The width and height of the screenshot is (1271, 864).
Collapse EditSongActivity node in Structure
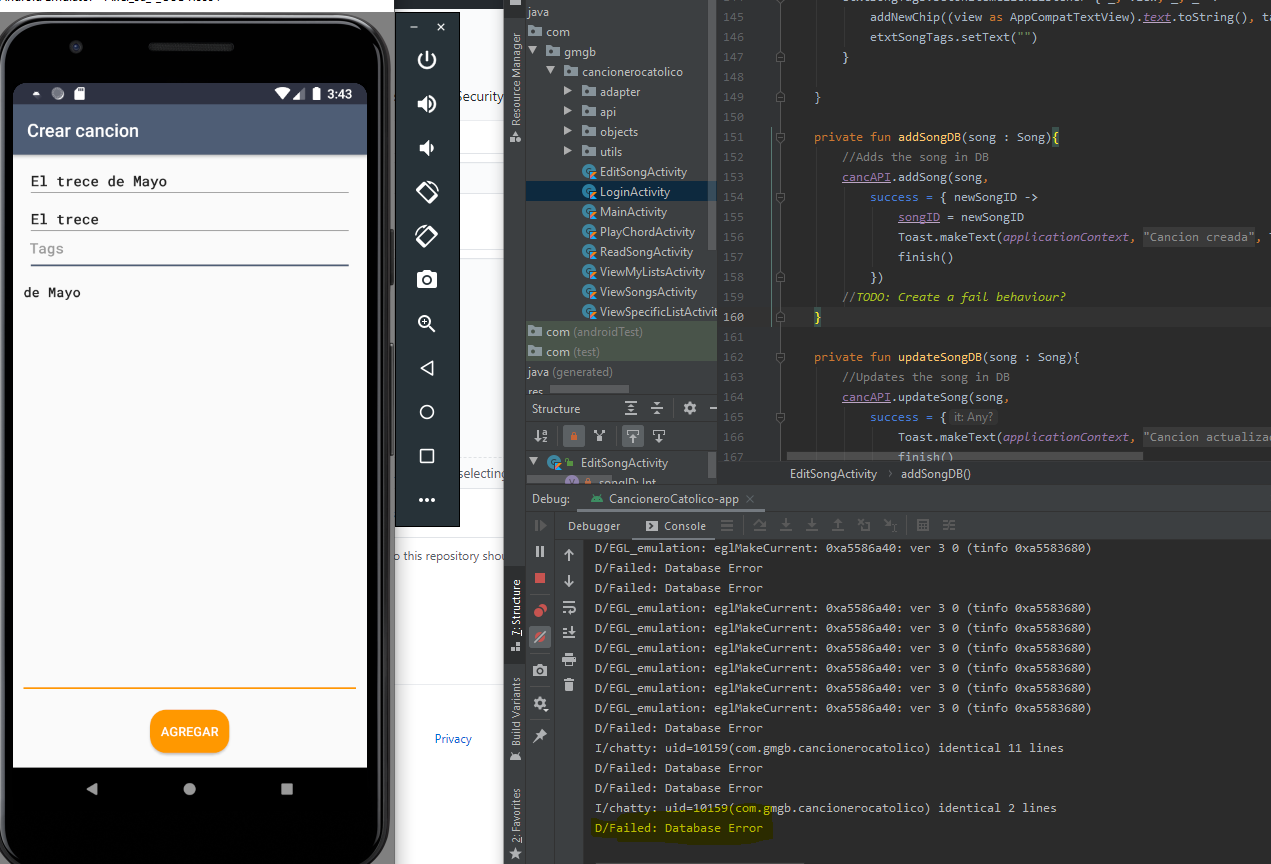coord(533,462)
